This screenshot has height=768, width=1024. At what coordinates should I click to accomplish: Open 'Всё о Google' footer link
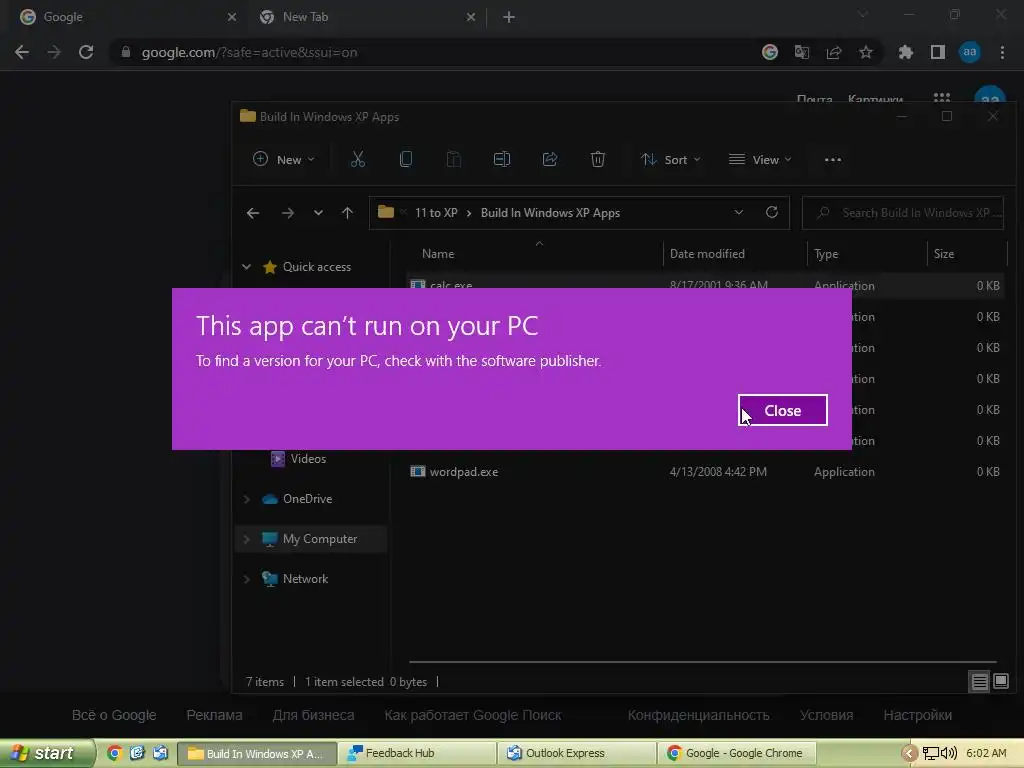coord(114,715)
